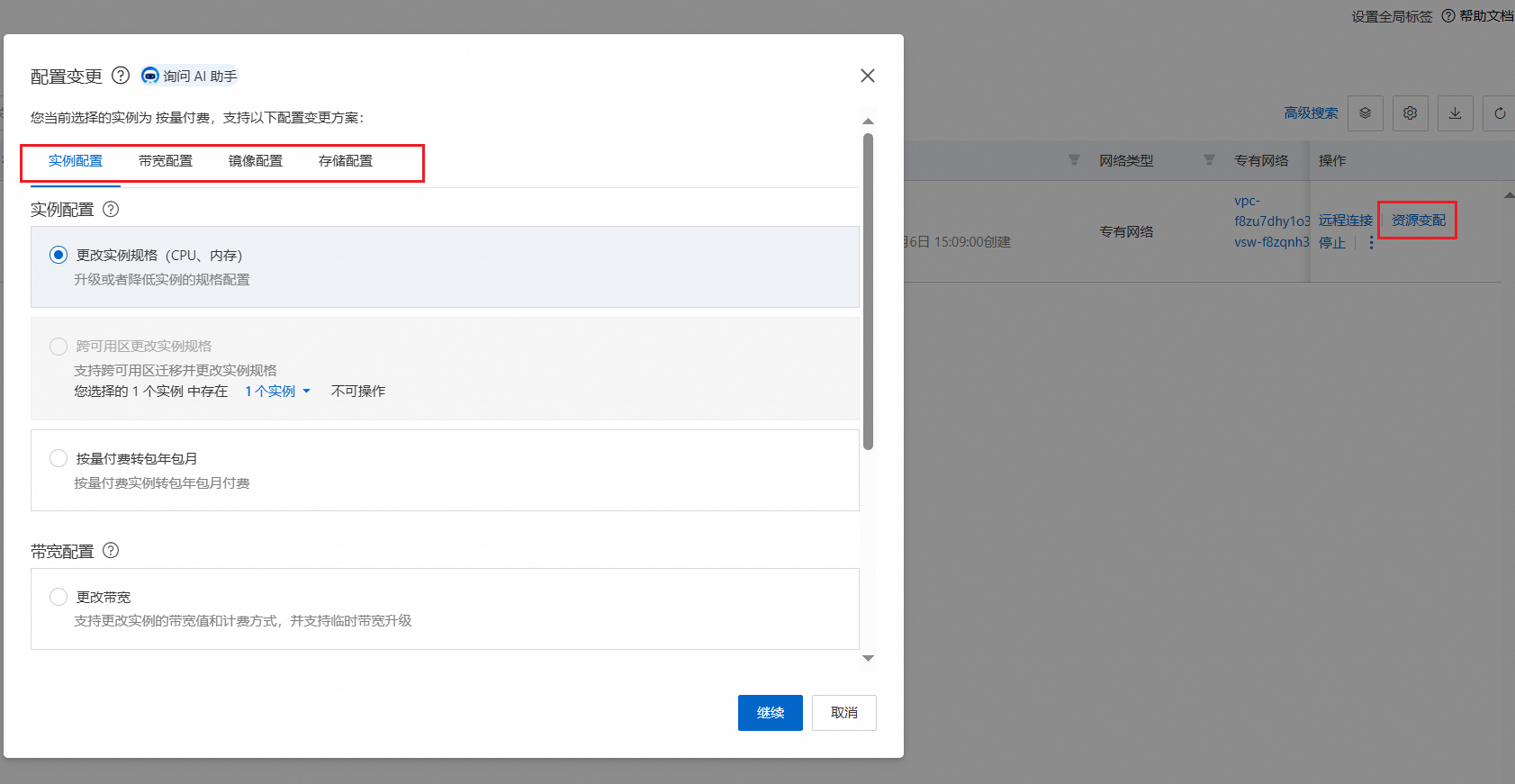Open the settings gear in background toolbar

pos(1411,113)
